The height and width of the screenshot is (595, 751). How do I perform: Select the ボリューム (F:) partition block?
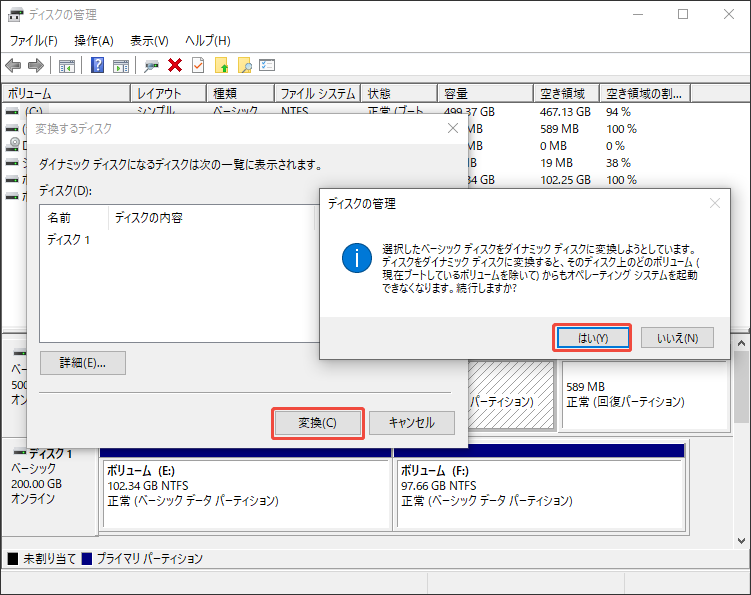click(540, 493)
